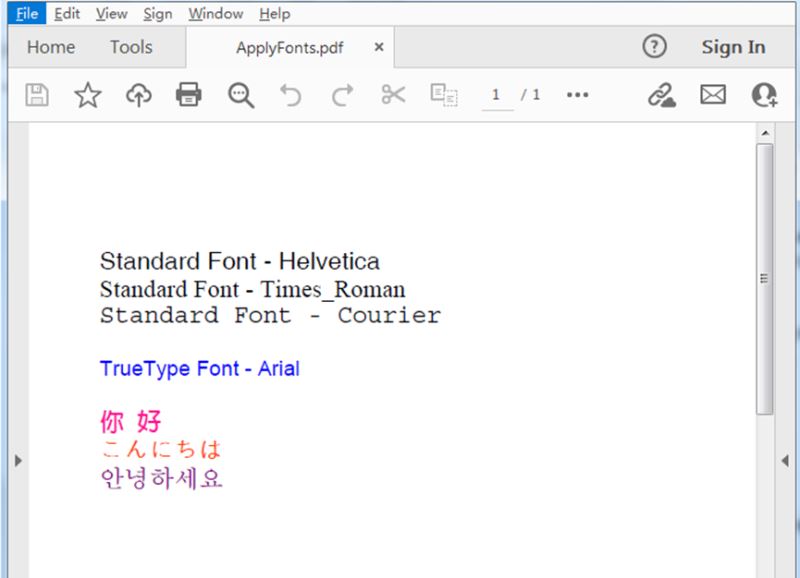Click the 'Standard Font - Times_Roman' line
The image size is (800, 578).
253,290
